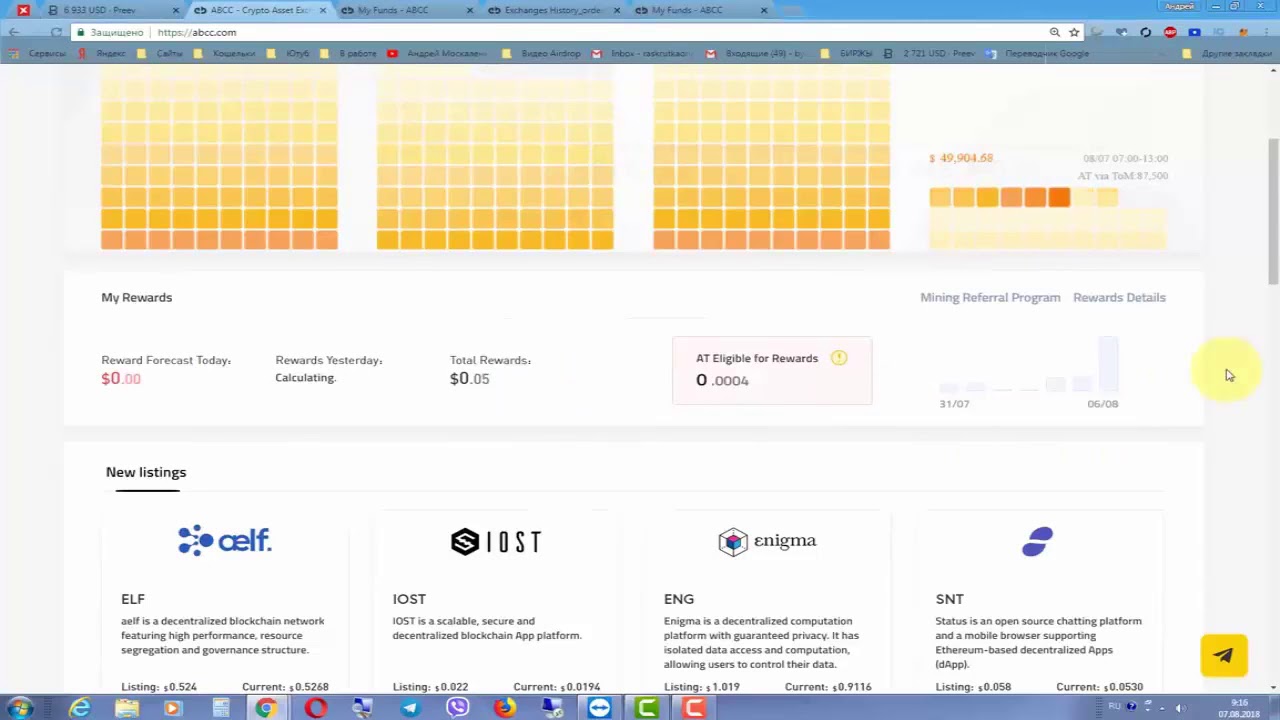The width and height of the screenshot is (1280, 720).
Task: Select the New listings tab
Action: 146,472
